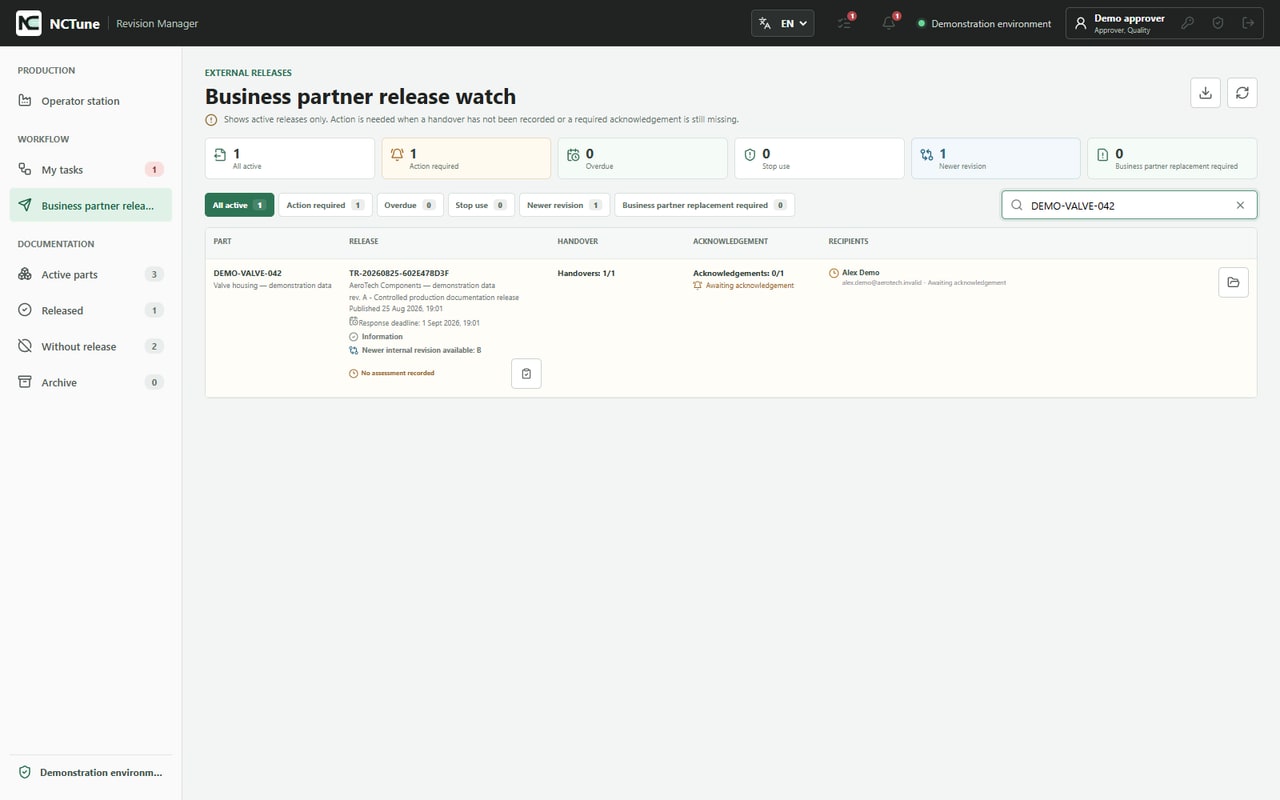This screenshot has height=800, width=1280.
Task: Click the Business partner release watch heading
Action: (360, 97)
